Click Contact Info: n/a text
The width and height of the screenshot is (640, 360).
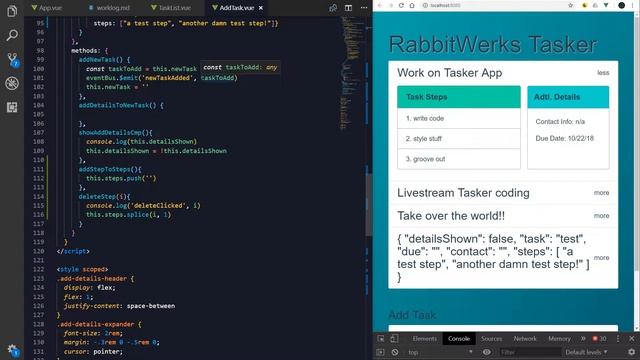[560, 122]
